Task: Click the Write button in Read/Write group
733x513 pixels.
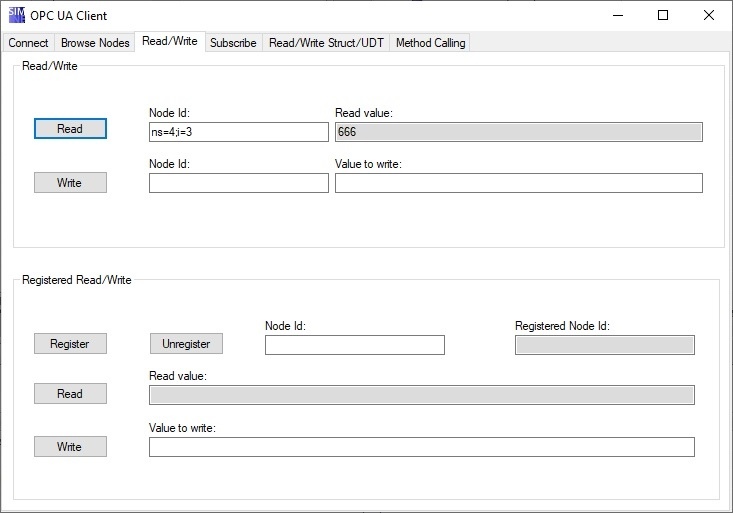Action: point(70,182)
